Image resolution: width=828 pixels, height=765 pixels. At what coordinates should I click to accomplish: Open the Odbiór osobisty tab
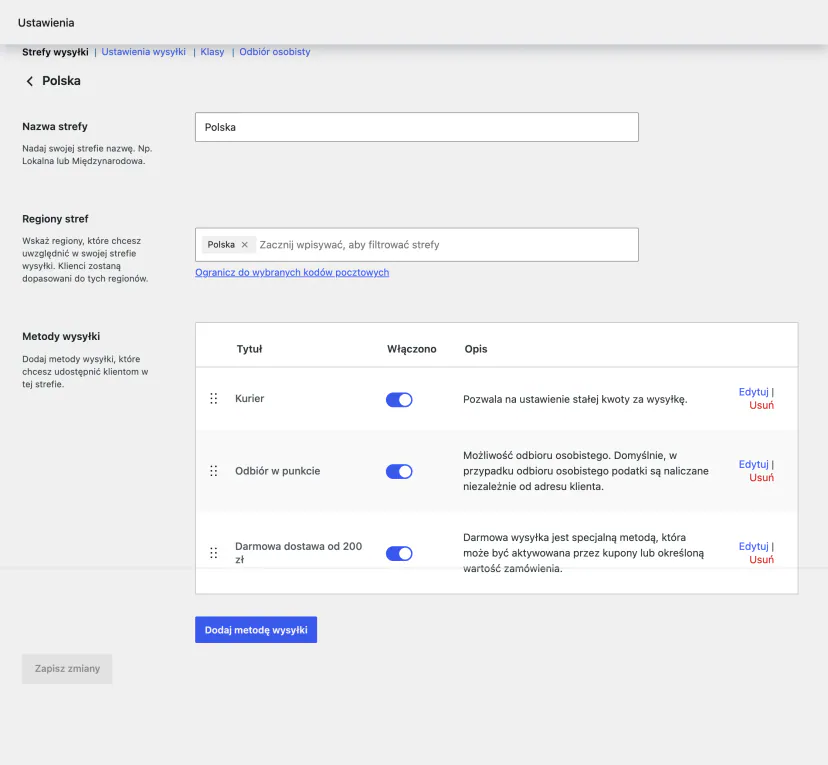275,52
